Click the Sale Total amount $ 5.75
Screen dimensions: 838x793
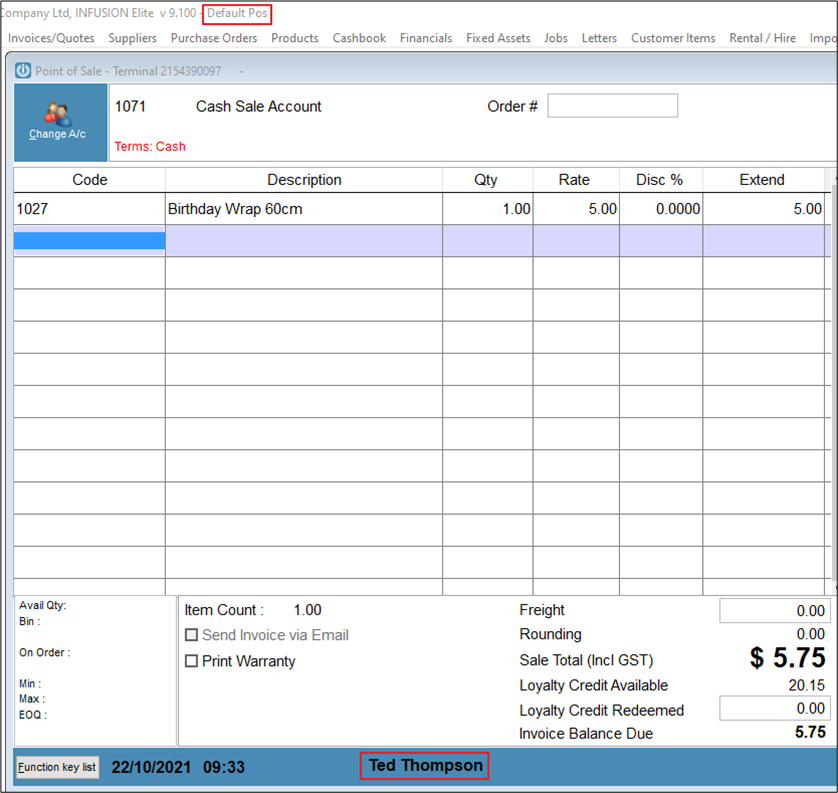tap(787, 658)
